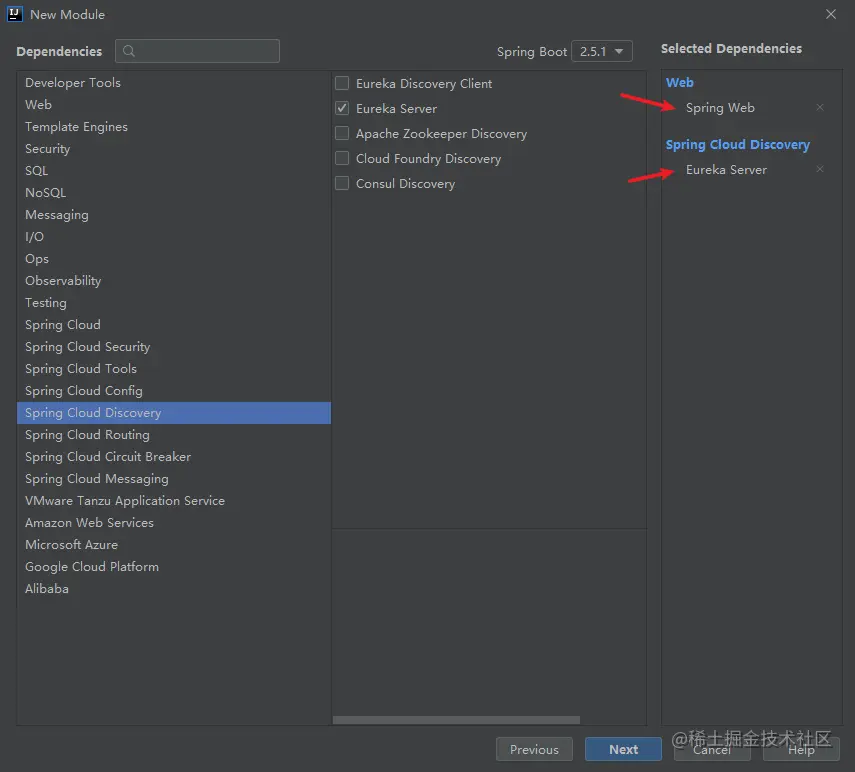
Task: Select Spring Cloud Tools category
Action: click(x=174, y=369)
